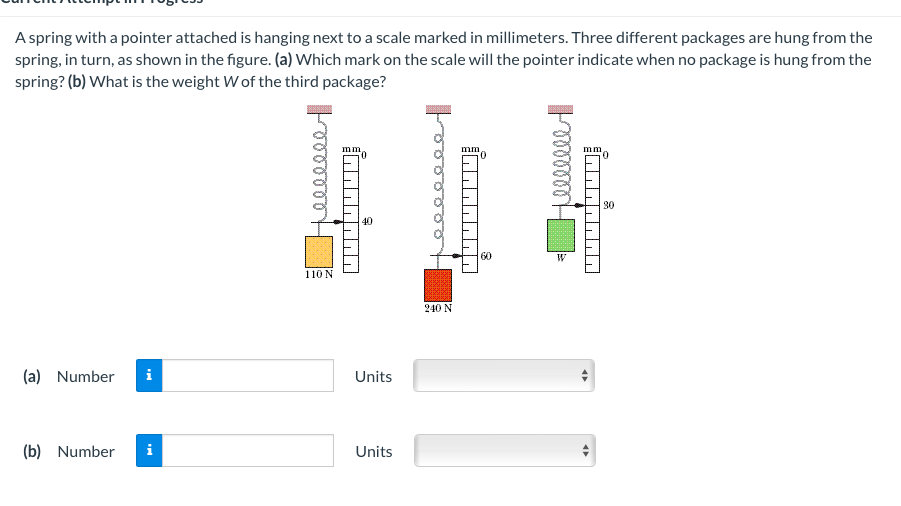Click the coiled spring above the green package
Image resolution: width=901 pixels, height=506 pixels.
pos(563,162)
